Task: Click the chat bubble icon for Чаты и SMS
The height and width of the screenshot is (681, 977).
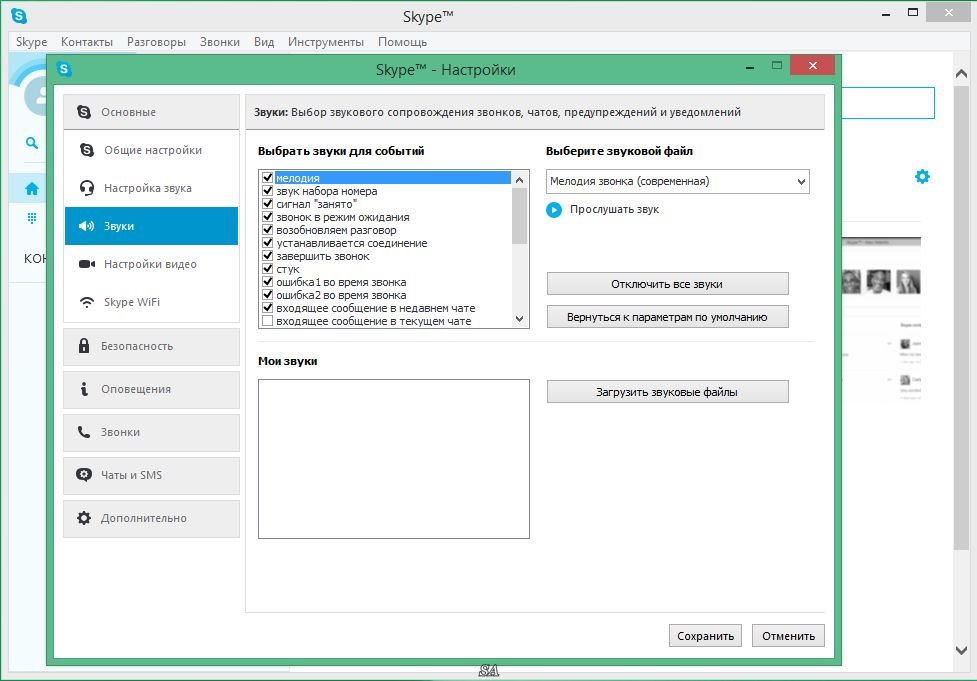Action: pyautogui.click(x=84, y=475)
